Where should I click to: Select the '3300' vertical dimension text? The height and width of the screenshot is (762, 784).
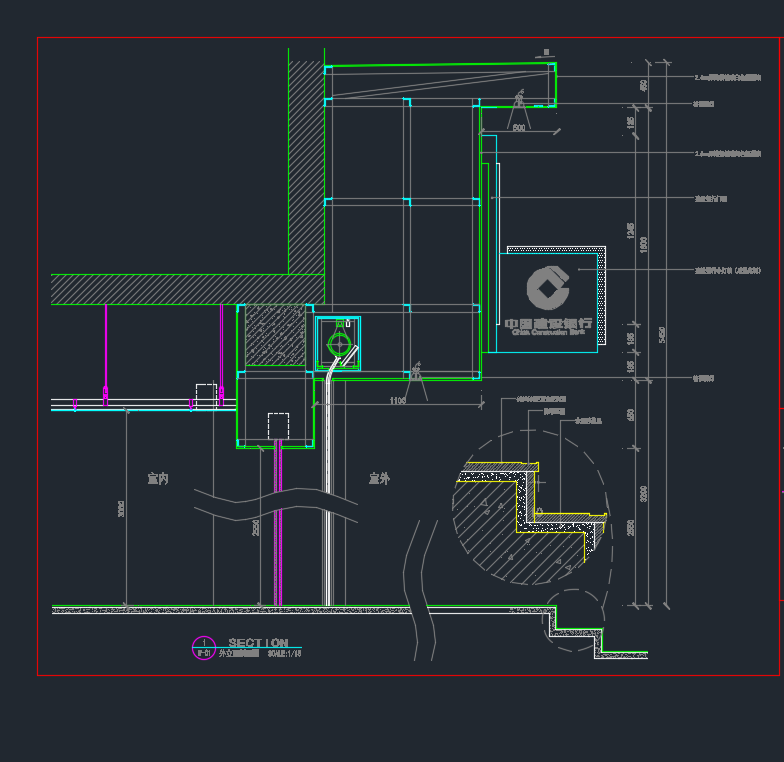coord(644,494)
